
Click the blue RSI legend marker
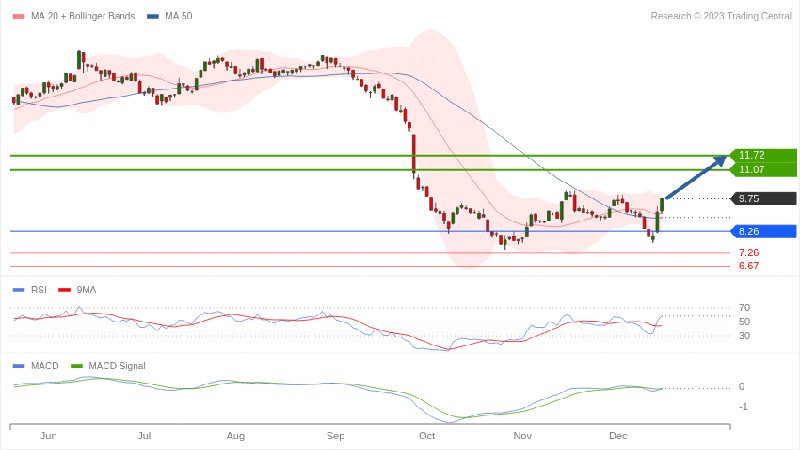coord(17,290)
